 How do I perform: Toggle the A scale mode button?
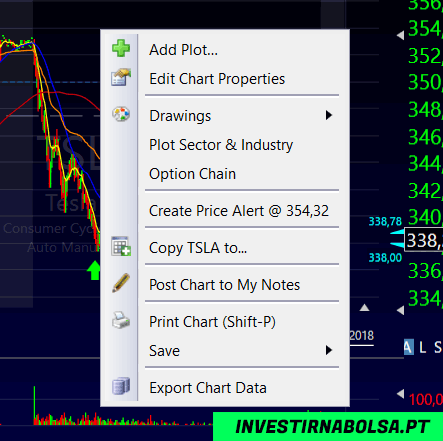[x=409, y=347]
